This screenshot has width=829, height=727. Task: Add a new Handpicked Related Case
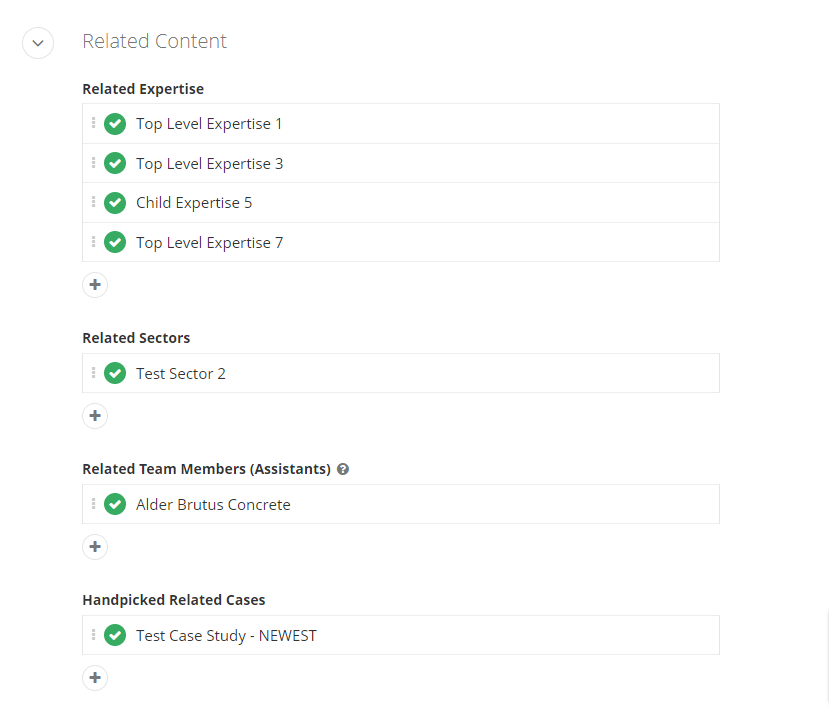(x=95, y=678)
